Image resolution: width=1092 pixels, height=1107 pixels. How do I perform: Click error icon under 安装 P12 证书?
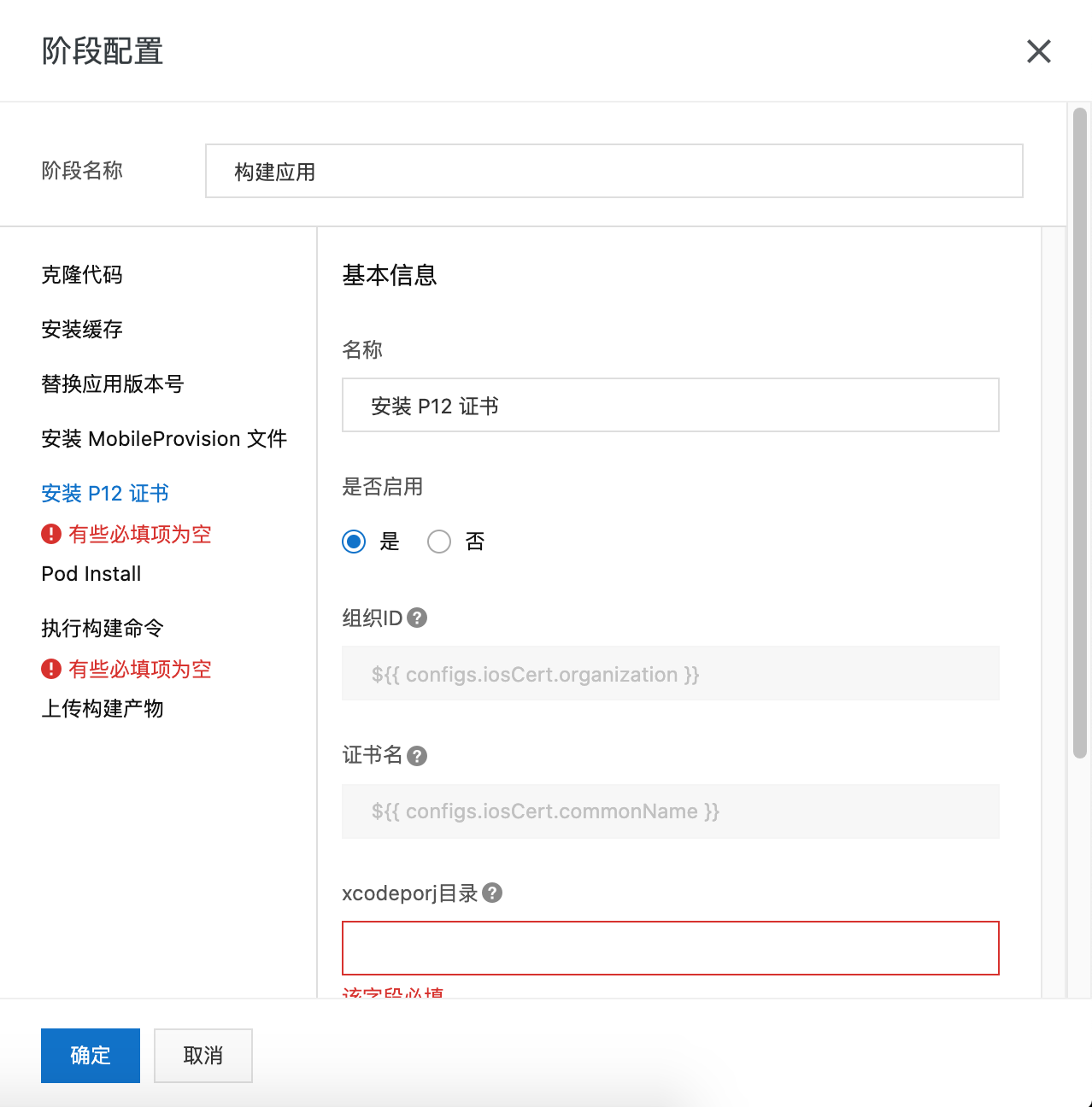[51, 534]
